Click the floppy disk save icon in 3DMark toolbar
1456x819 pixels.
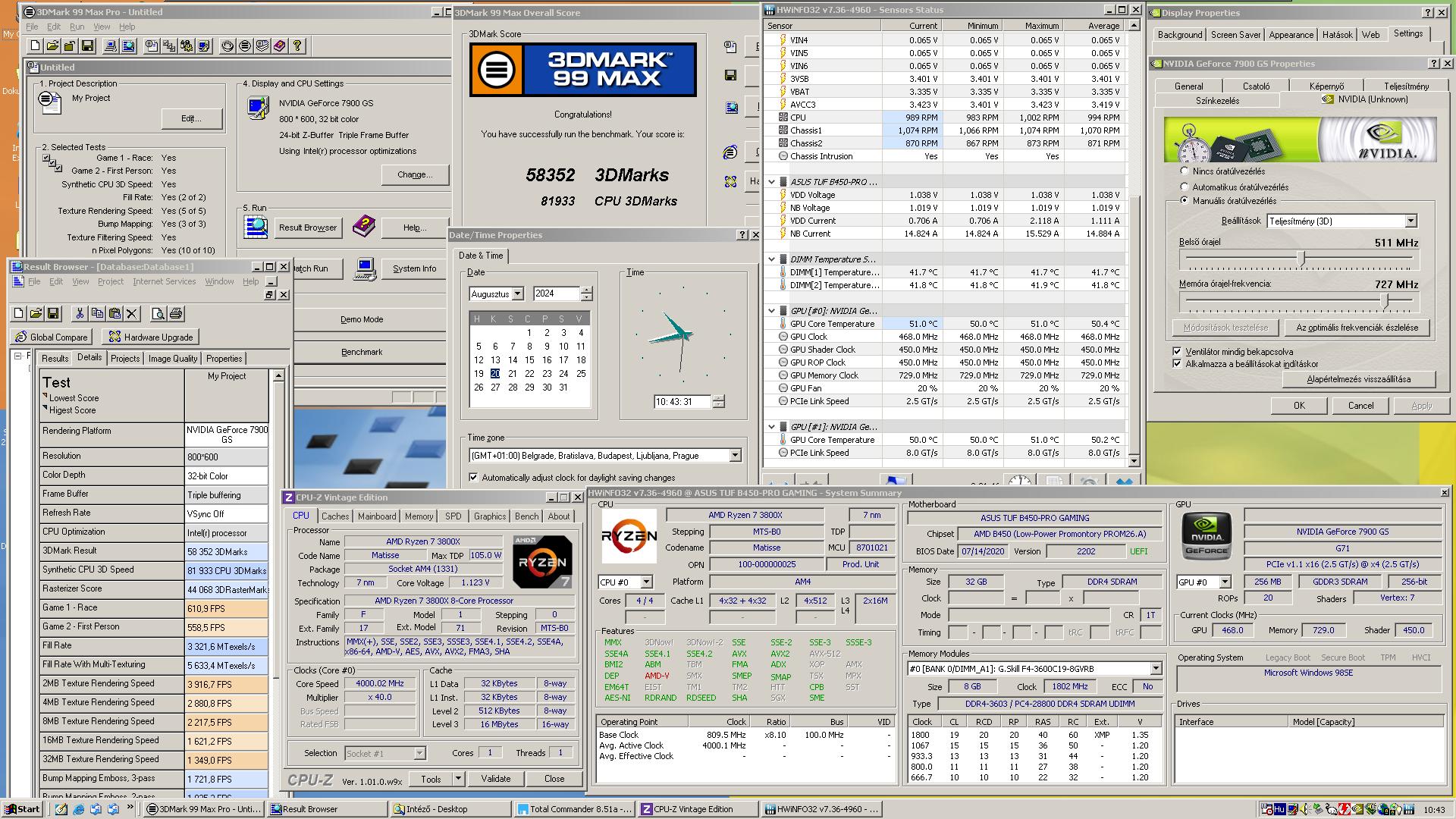click(87, 46)
